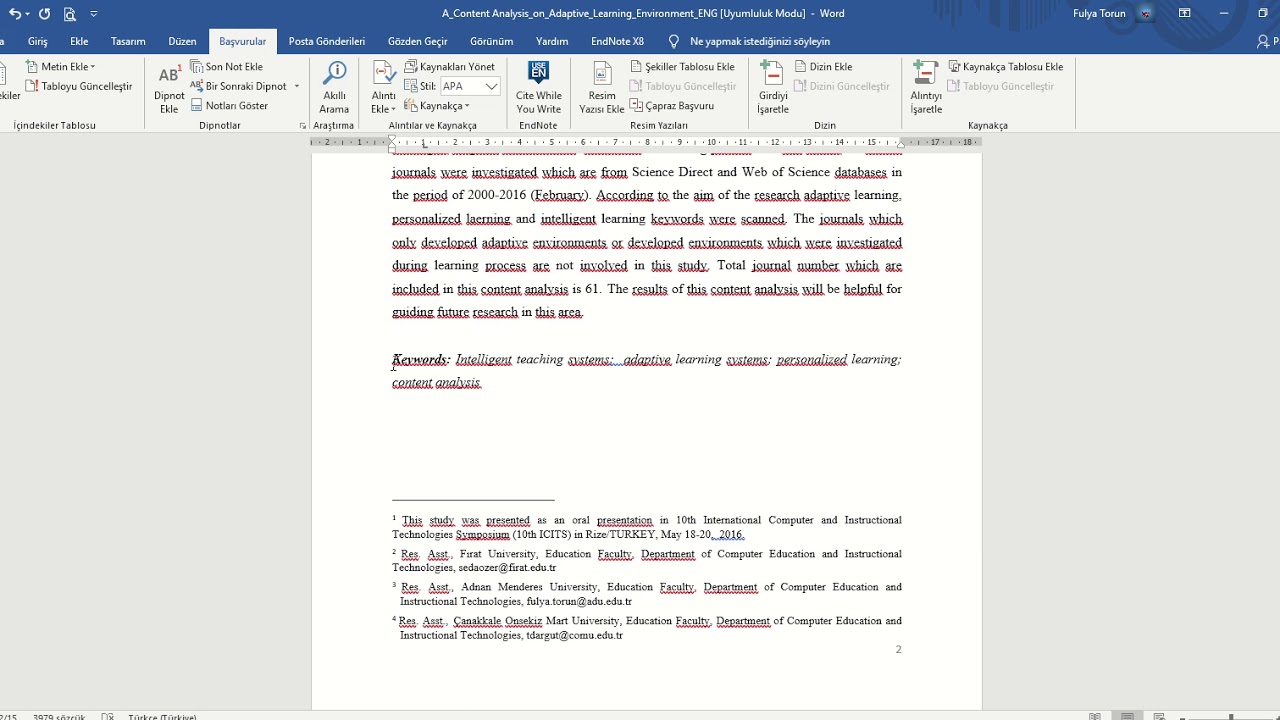The width and height of the screenshot is (1280, 720).
Task: Click the Undo arrow in quick access toolbar
Action: pos(13,14)
